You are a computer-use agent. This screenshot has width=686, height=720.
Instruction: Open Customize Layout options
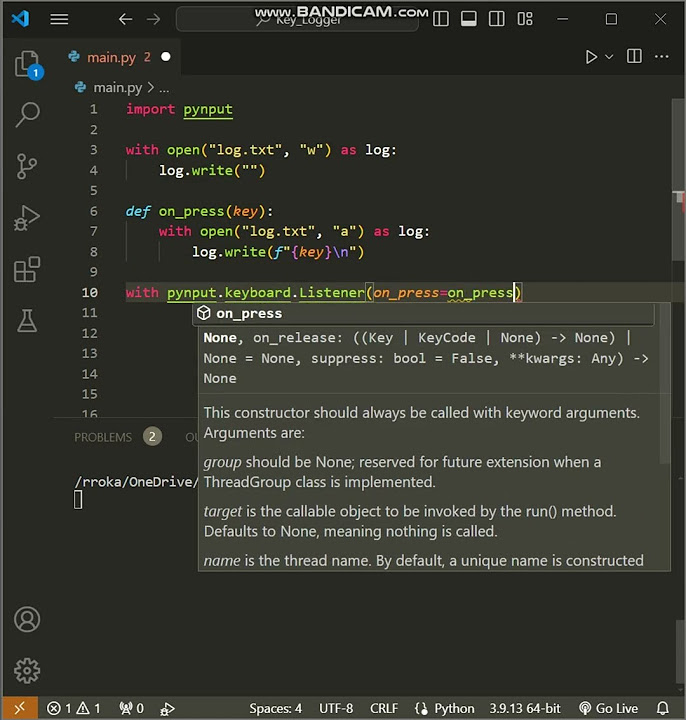(525, 19)
